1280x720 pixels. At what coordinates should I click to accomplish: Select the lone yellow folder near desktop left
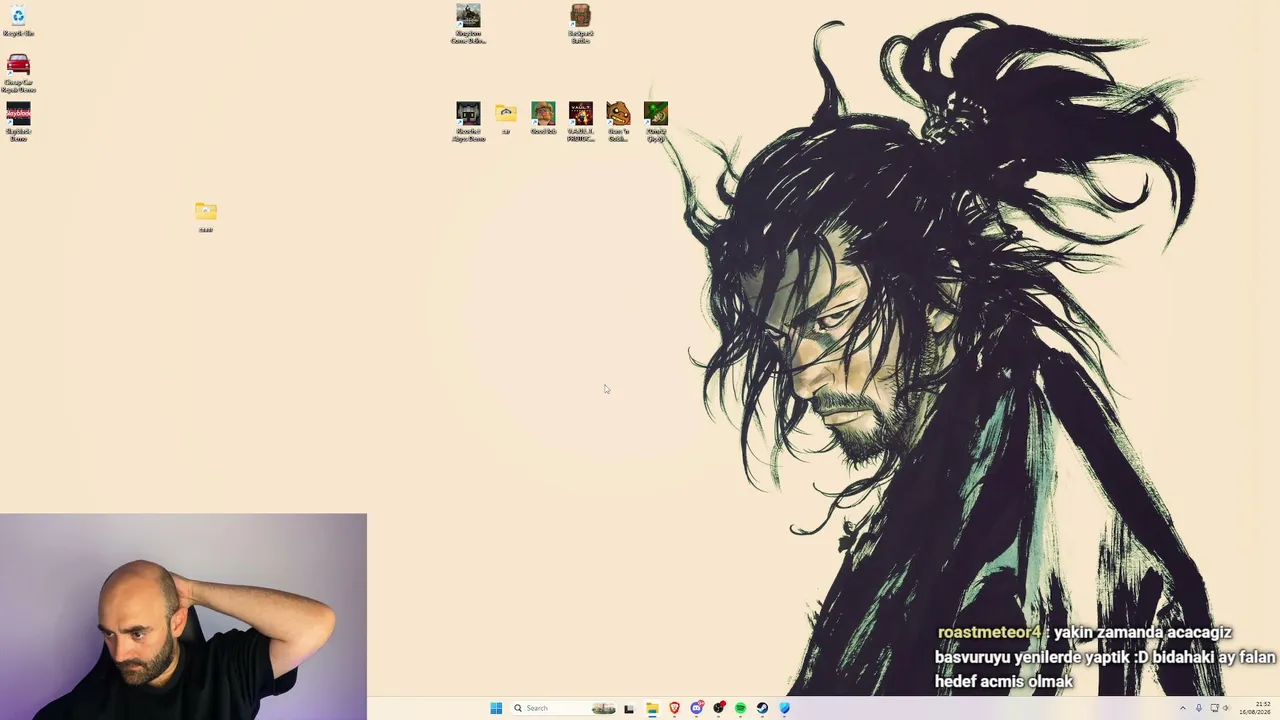point(206,216)
